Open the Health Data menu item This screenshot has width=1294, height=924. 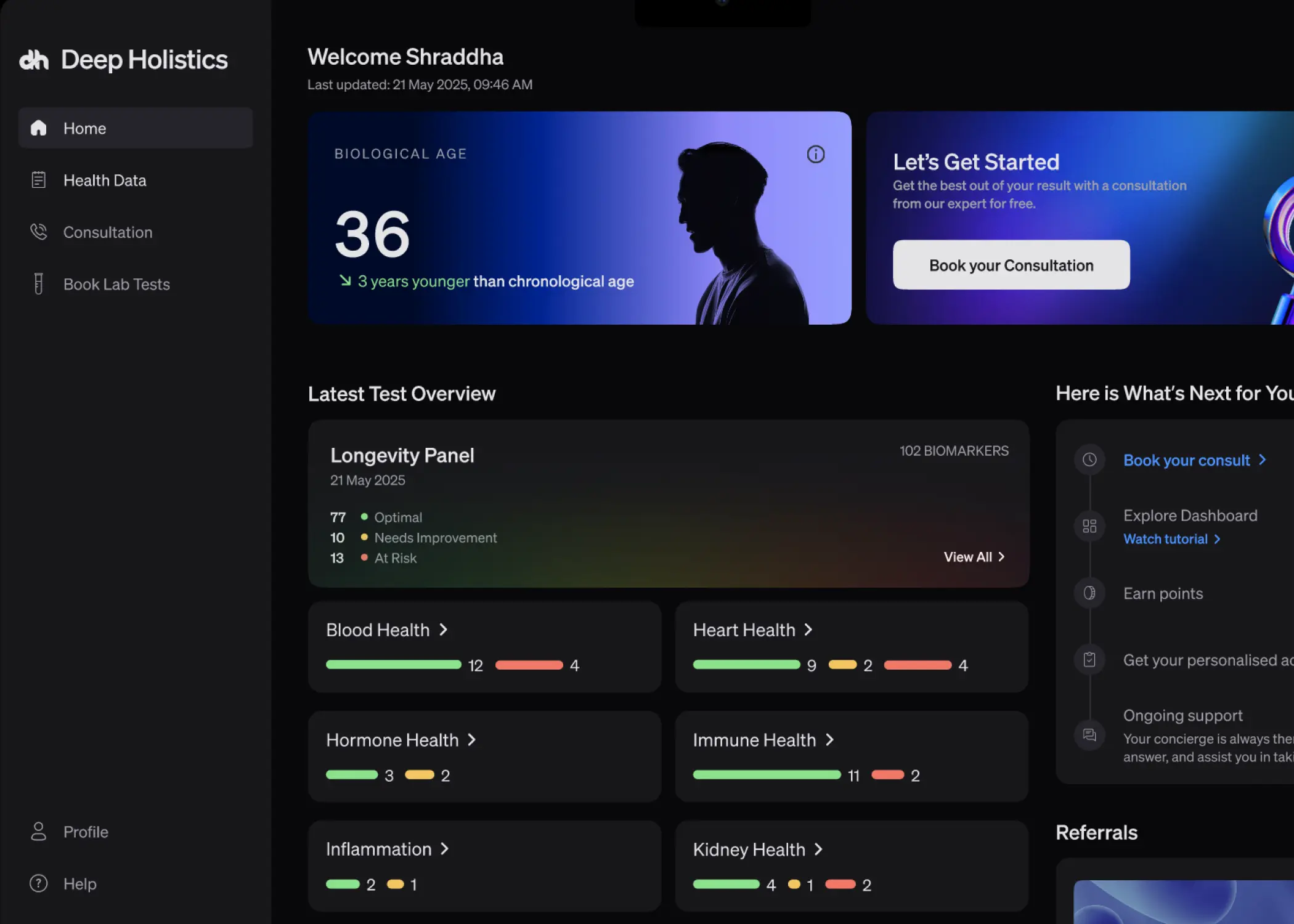(105, 180)
